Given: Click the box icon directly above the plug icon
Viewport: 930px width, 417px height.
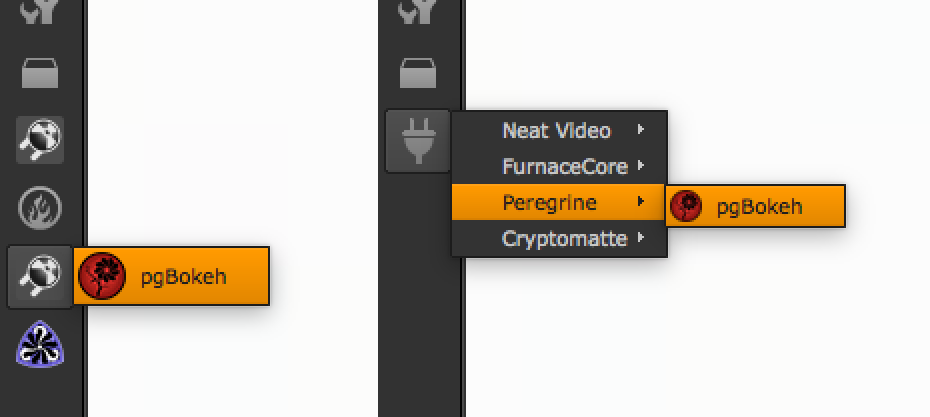Looking at the screenshot, I should [x=418, y=73].
